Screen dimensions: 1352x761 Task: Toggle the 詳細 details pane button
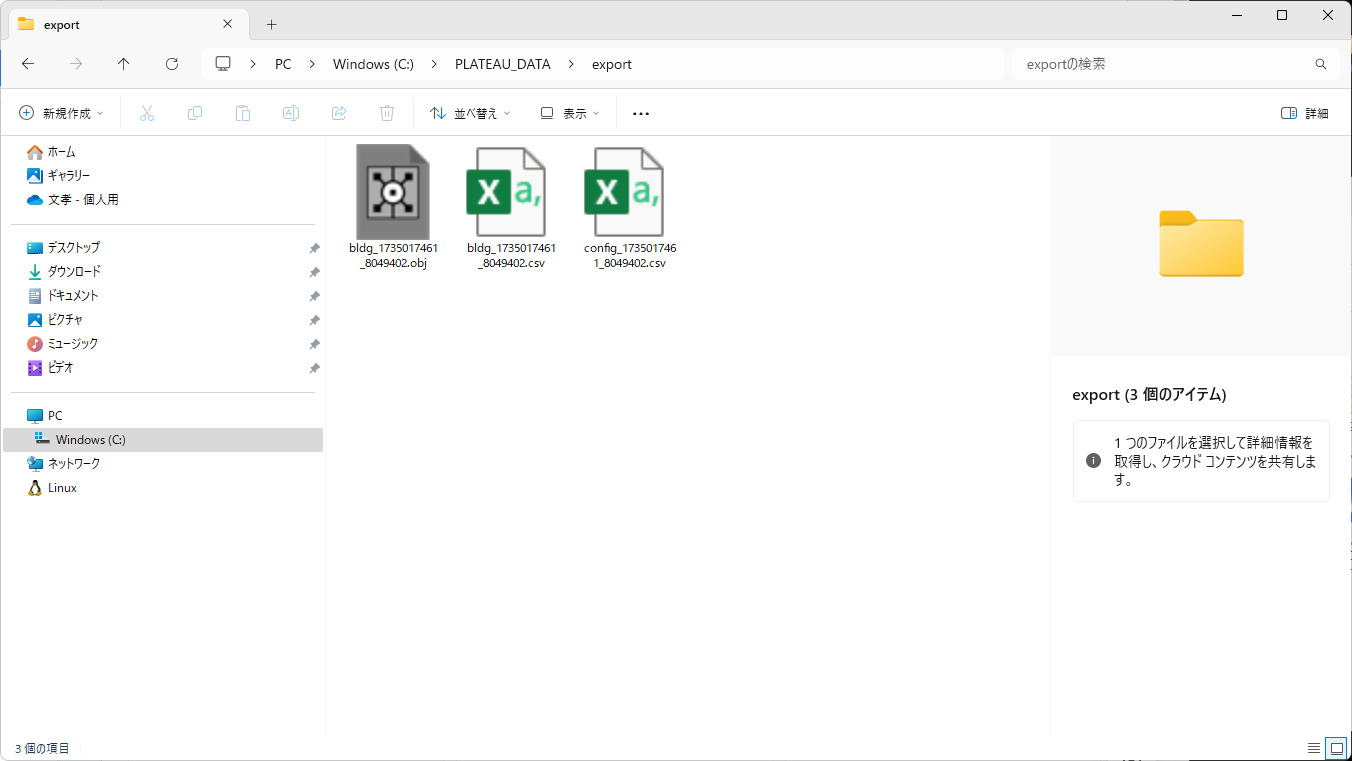point(1305,113)
